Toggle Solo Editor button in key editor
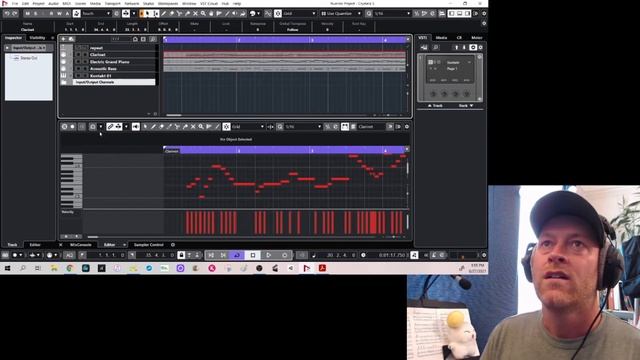Screen dimensions: 640x360 (x=64, y=127)
